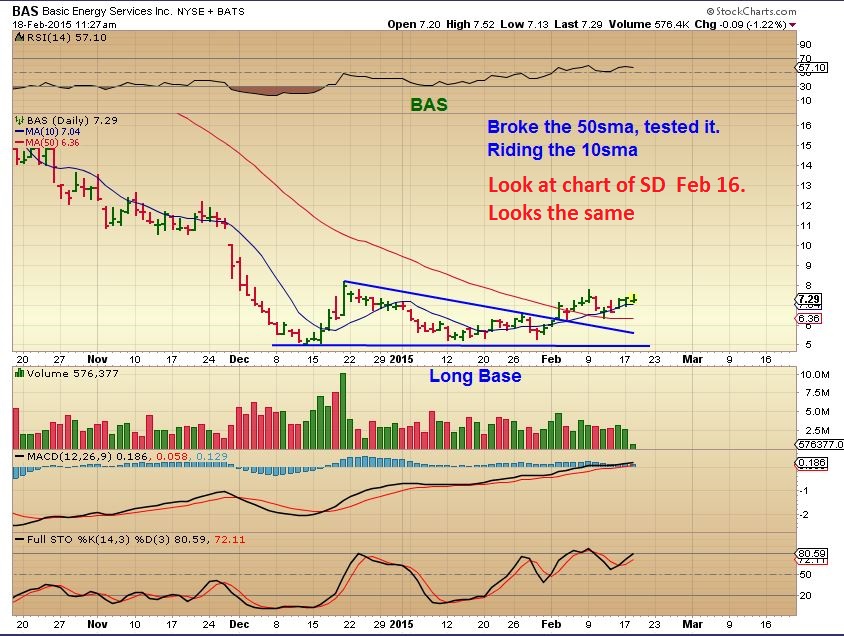Click the 13 label on the price axis
Image resolution: width=844 pixels, height=636 pixels.
coord(806,186)
